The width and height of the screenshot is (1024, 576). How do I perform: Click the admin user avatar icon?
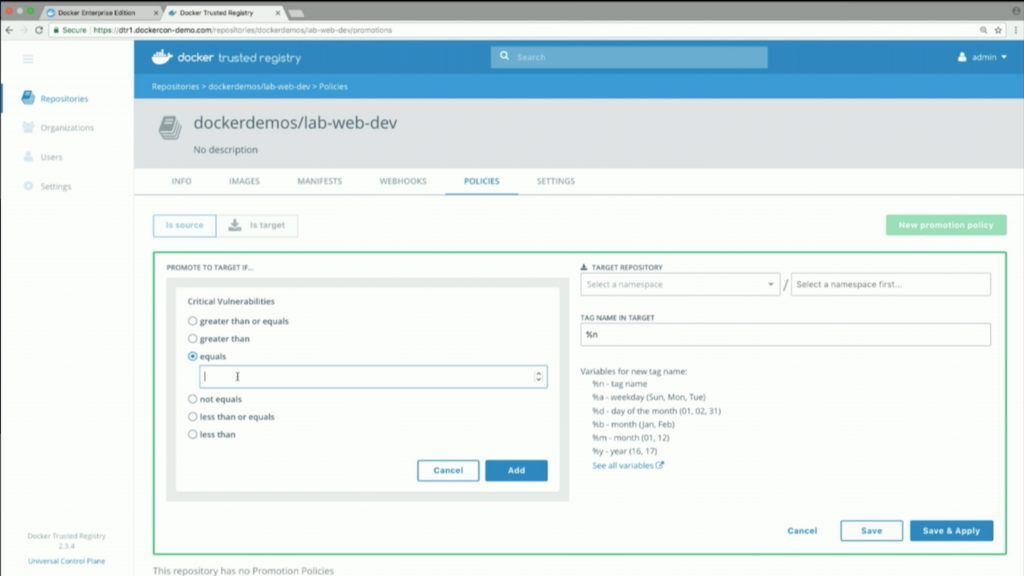click(x=962, y=57)
